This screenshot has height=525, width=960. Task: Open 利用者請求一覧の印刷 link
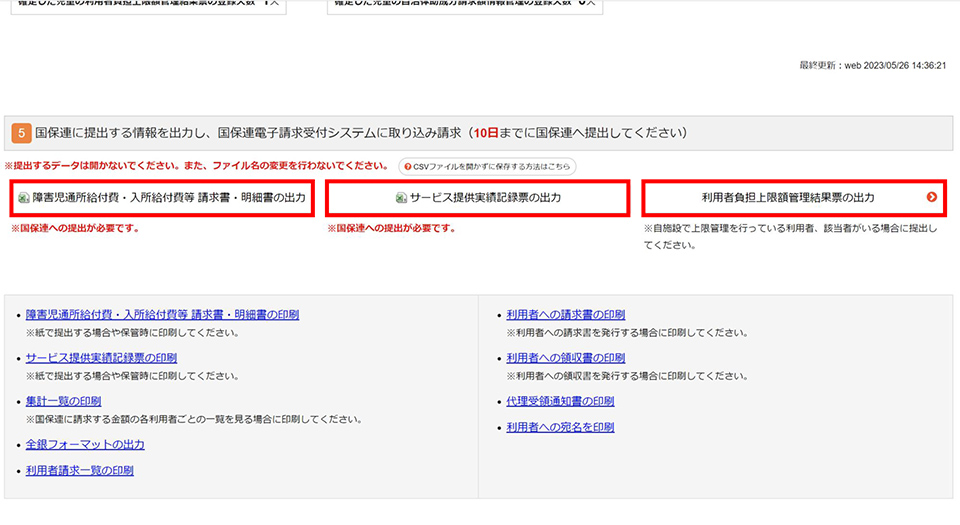(80, 471)
